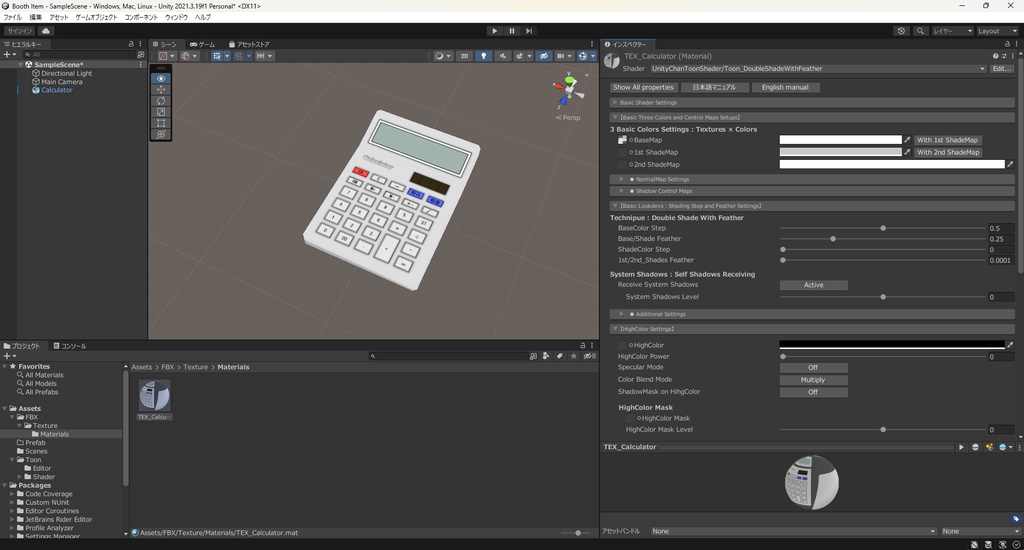Image resolution: width=1024 pixels, height=550 pixels.
Task: Click the BaseMap eyedropper icon
Action: pyautogui.click(x=907, y=140)
